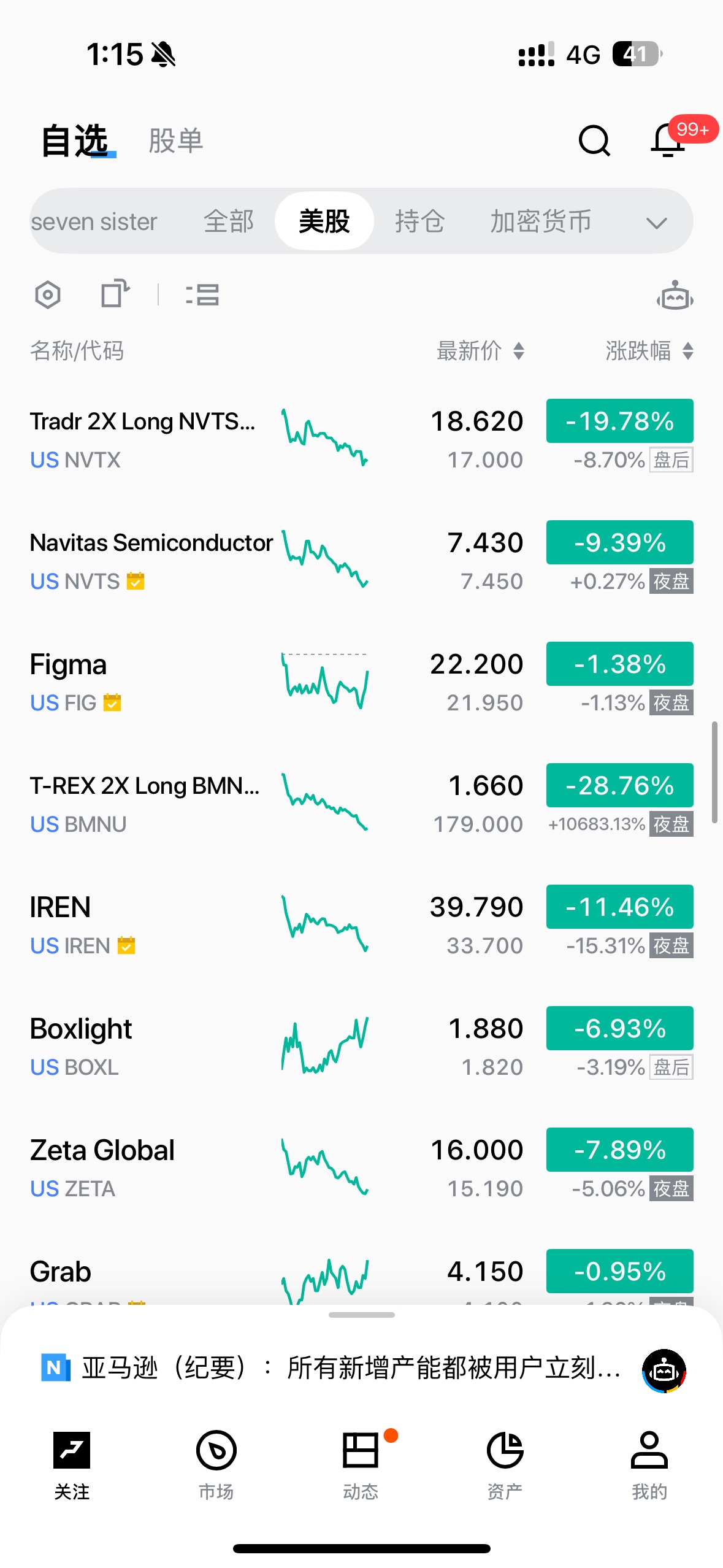Tap the hexagon settings icon

(x=48, y=295)
